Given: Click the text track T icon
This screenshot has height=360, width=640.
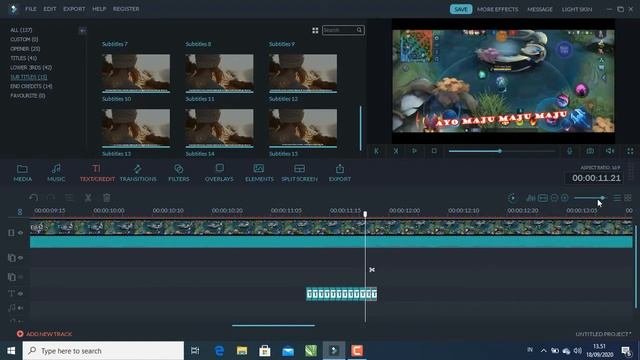Looking at the screenshot, I should 11,293.
